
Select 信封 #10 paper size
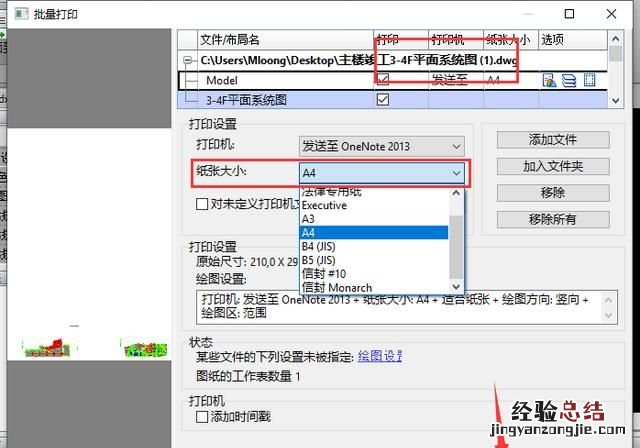(374, 273)
